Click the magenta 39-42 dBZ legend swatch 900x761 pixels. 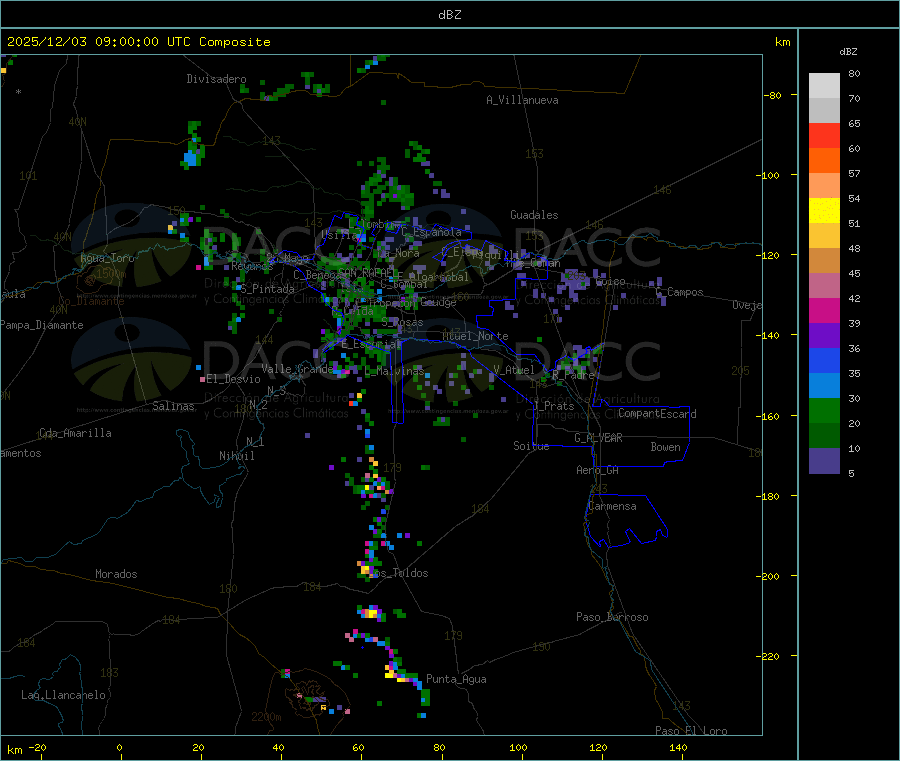coord(824,310)
